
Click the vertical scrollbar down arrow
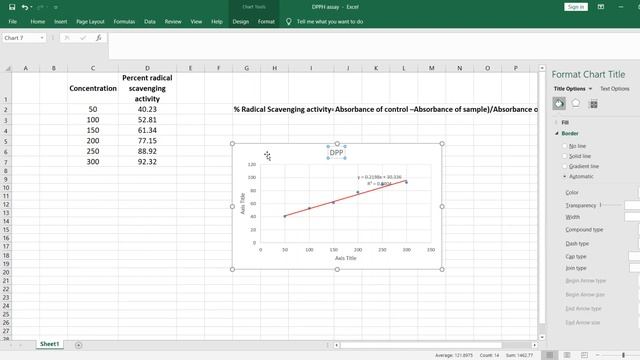coord(542,337)
